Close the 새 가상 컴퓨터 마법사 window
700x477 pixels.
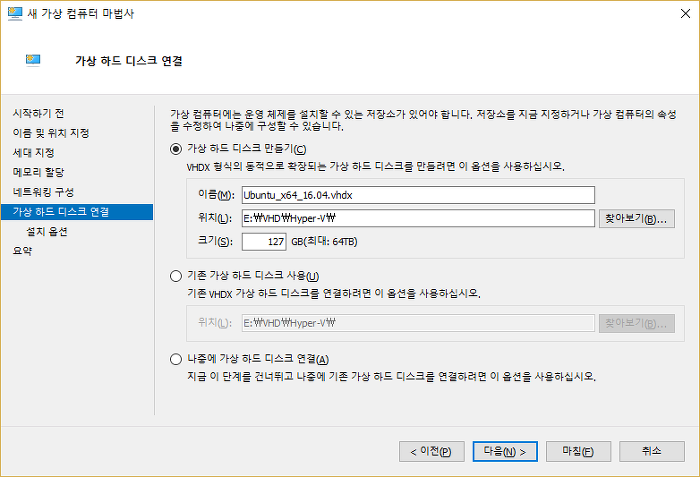[x=685, y=13]
